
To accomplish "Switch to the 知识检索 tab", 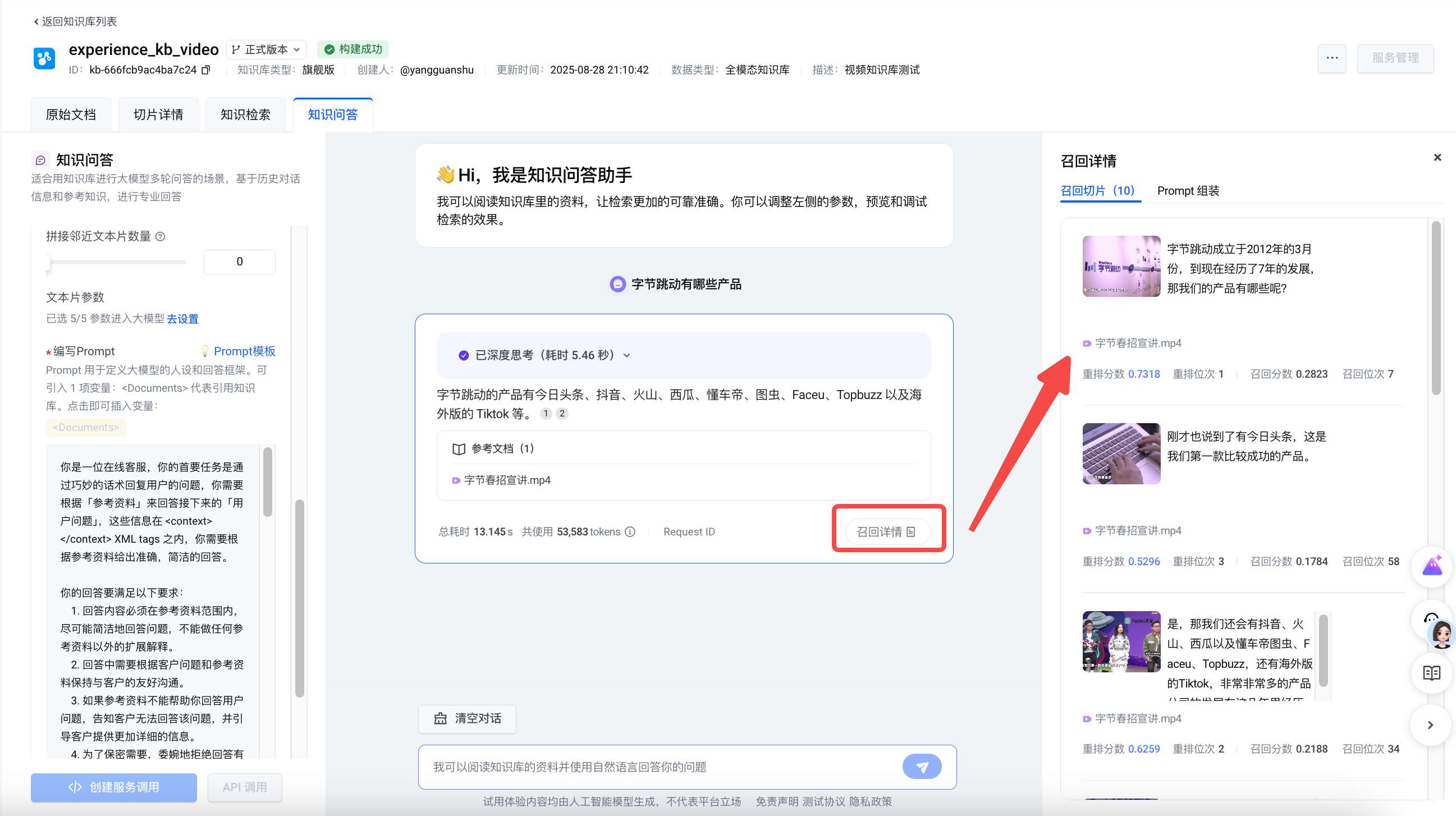I will coord(245,114).
